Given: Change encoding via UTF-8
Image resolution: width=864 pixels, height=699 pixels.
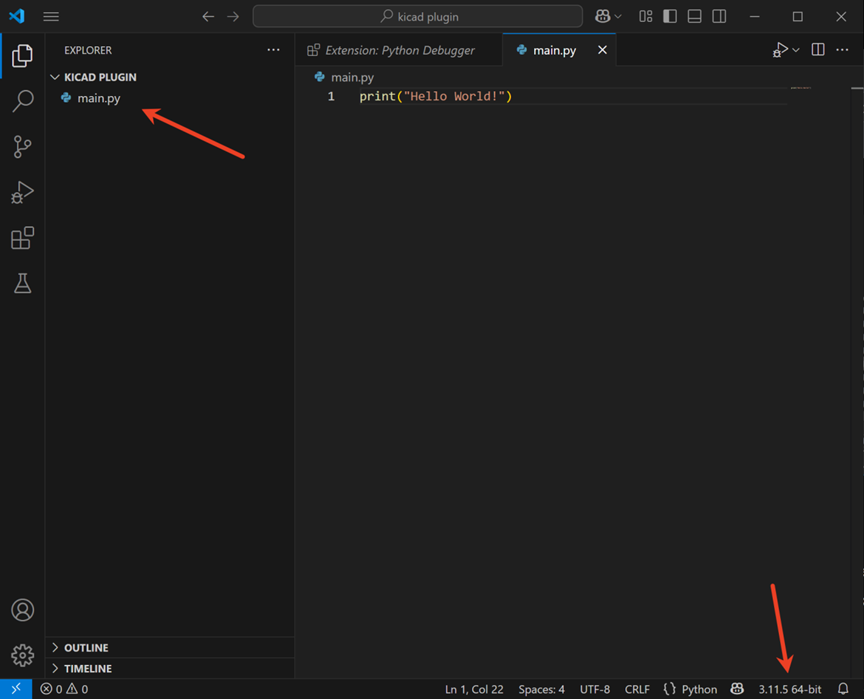Looking at the screenshot, I should coord(595,689).
